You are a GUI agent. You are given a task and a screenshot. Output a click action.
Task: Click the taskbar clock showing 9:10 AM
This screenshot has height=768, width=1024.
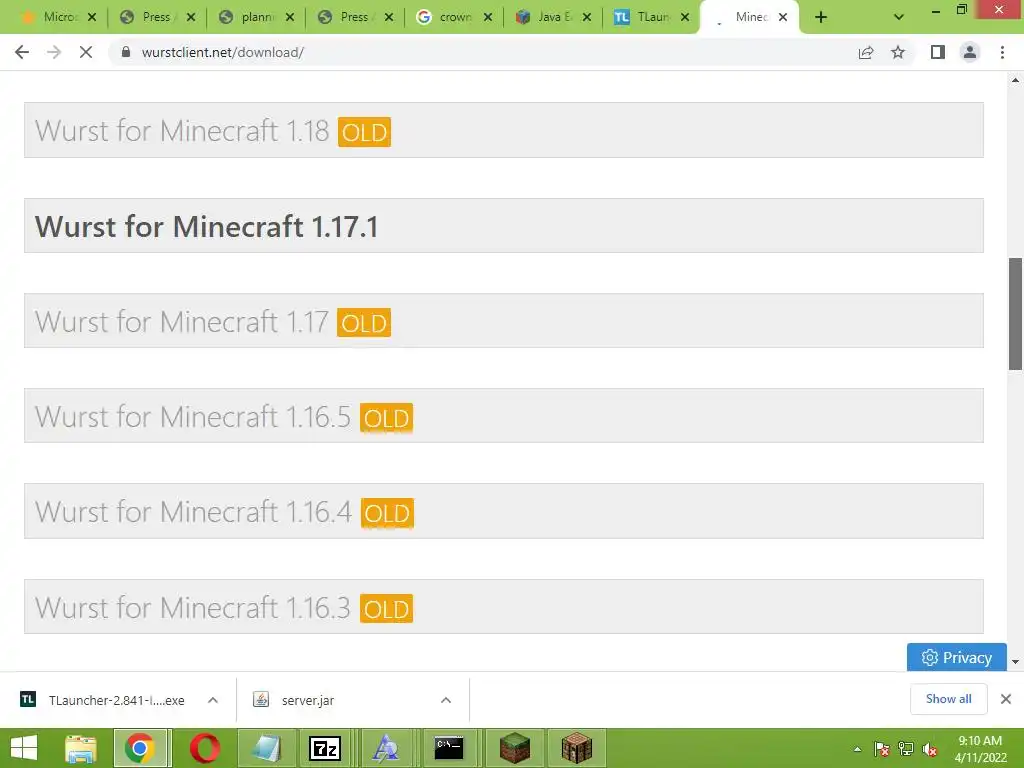tap(980, 749)
